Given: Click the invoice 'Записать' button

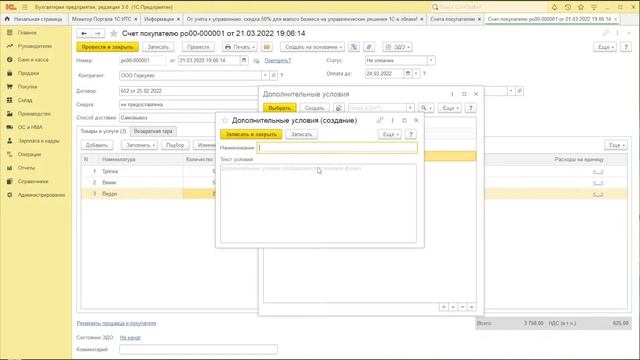Looking at the screenshot, I should coord(158,47).
